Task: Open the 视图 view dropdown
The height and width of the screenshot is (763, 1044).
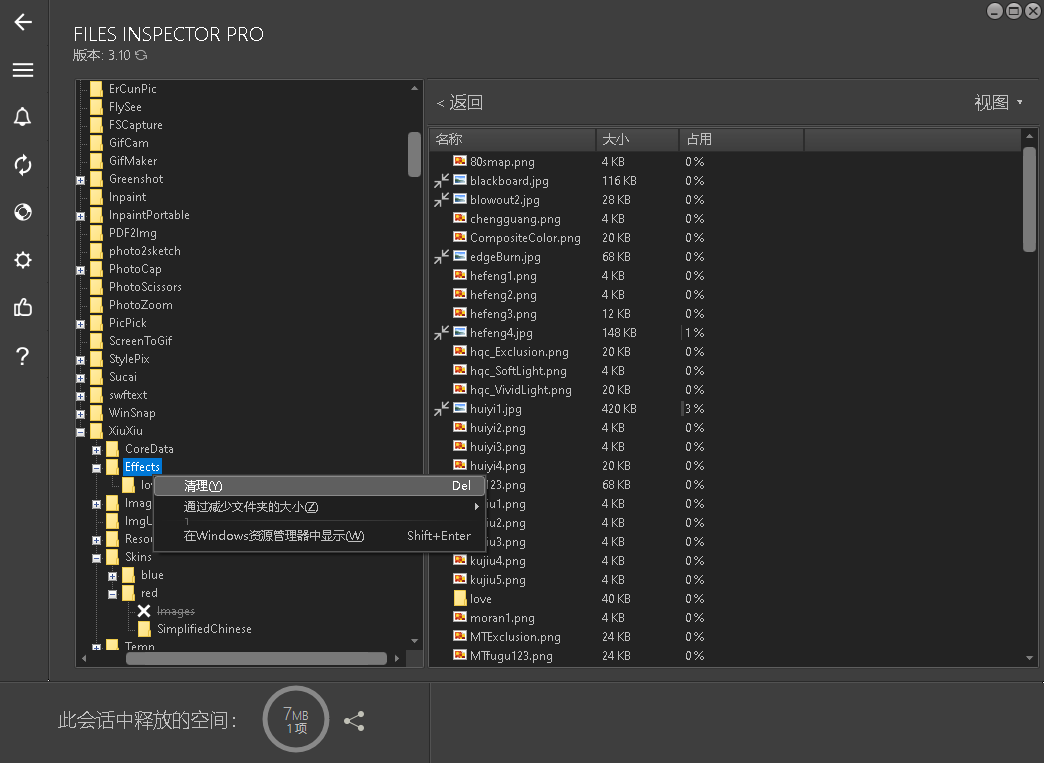Action: tap(998, 103)
